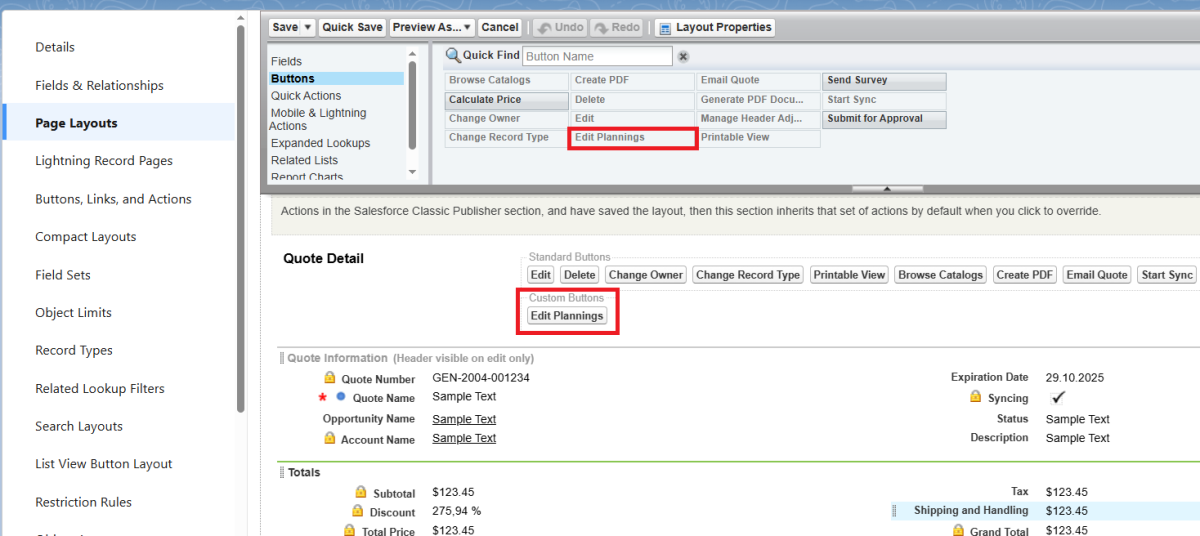Clear the Quick Find search box
This screenshot has width=1200, height=536.
click(683, 57)
